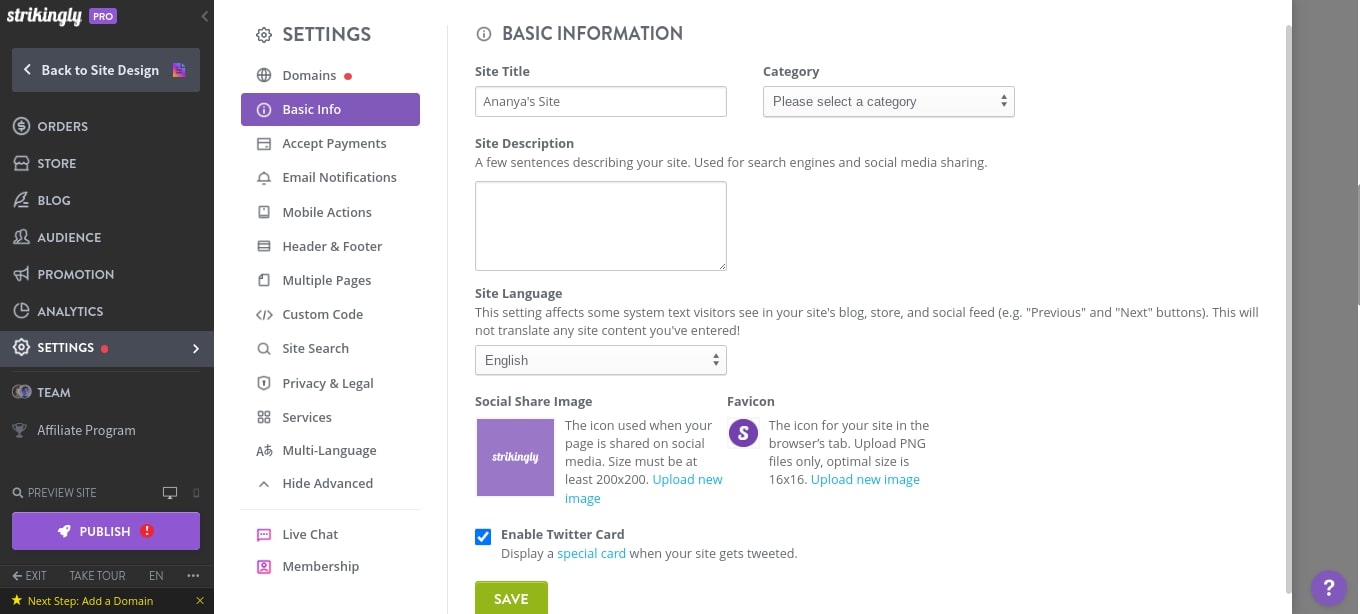Click the Custom Code settings item

tap(322, 314)
